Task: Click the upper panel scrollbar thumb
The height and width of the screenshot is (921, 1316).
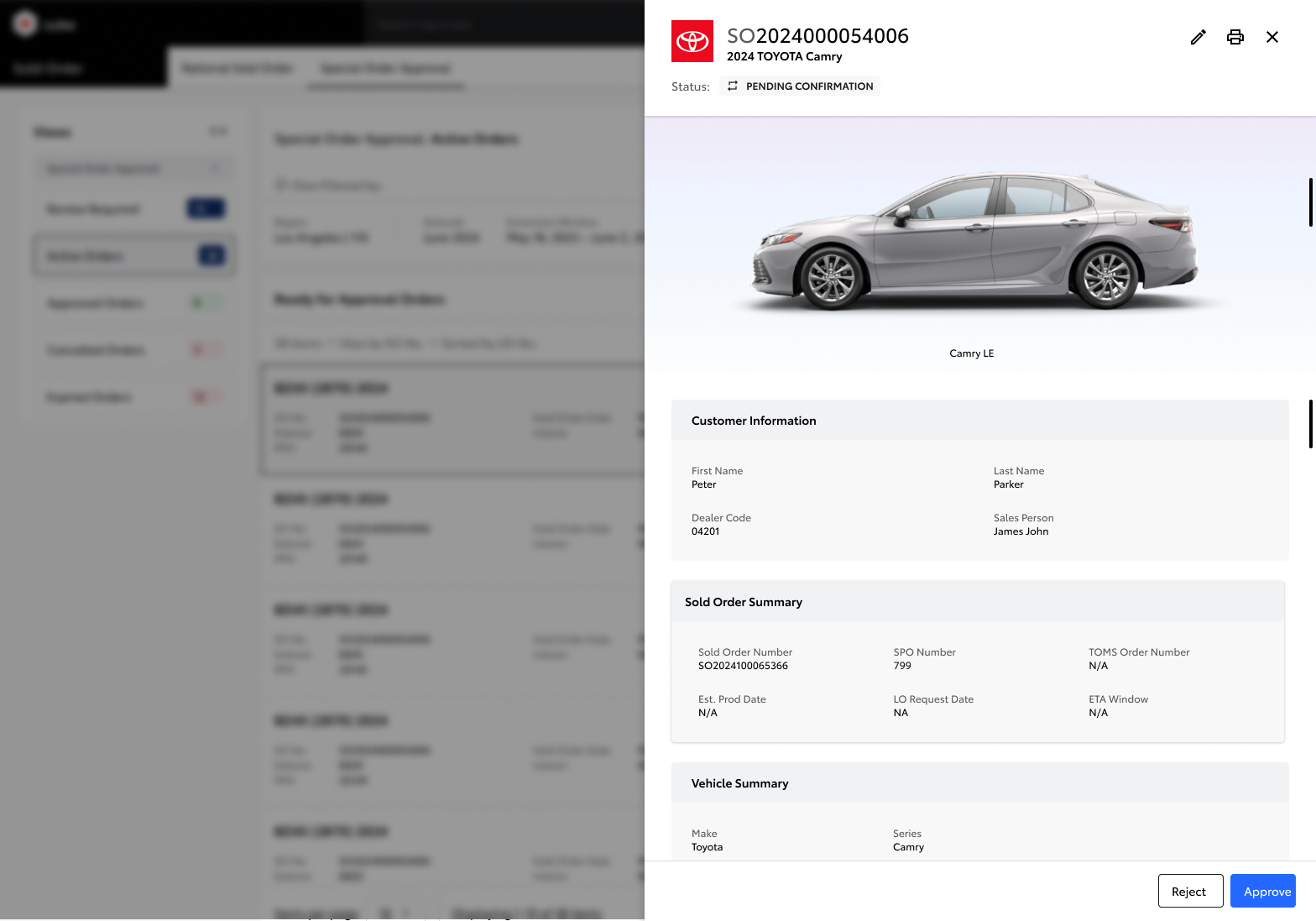Action: point(1311,202)
